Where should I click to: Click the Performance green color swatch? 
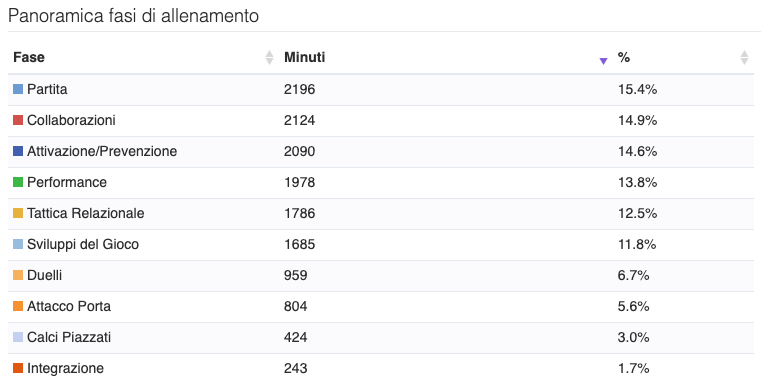tap(18, 182)
